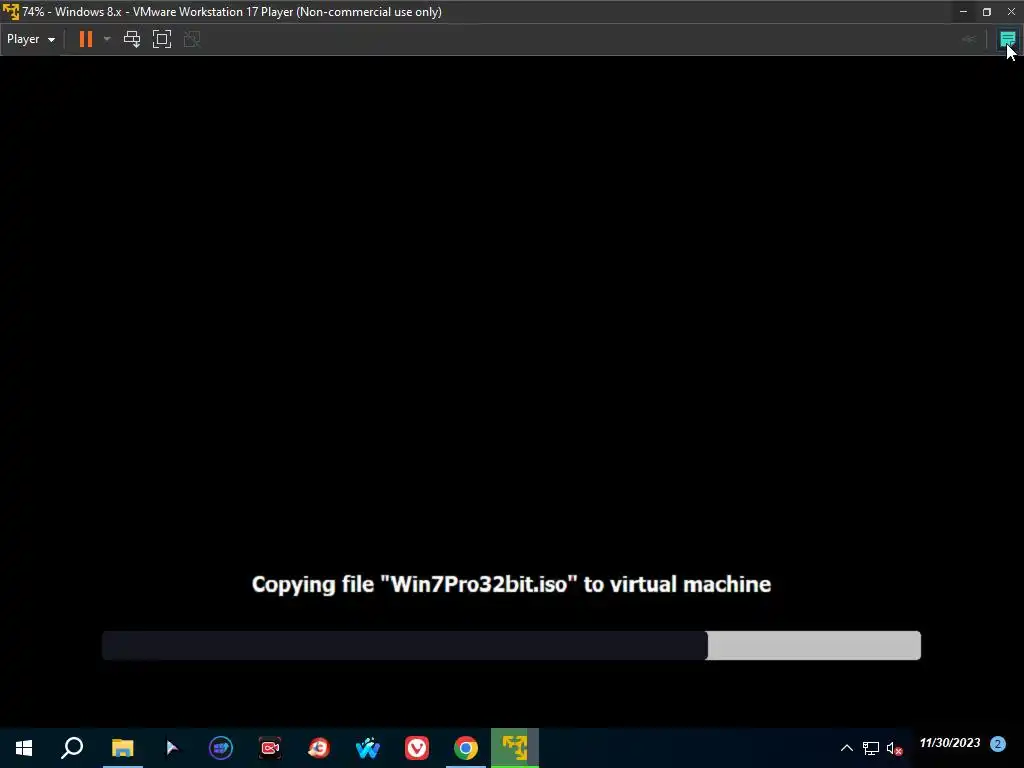Open the red swirl app in taskbar
Screen dimensions: 1024x768
point(319,748)
